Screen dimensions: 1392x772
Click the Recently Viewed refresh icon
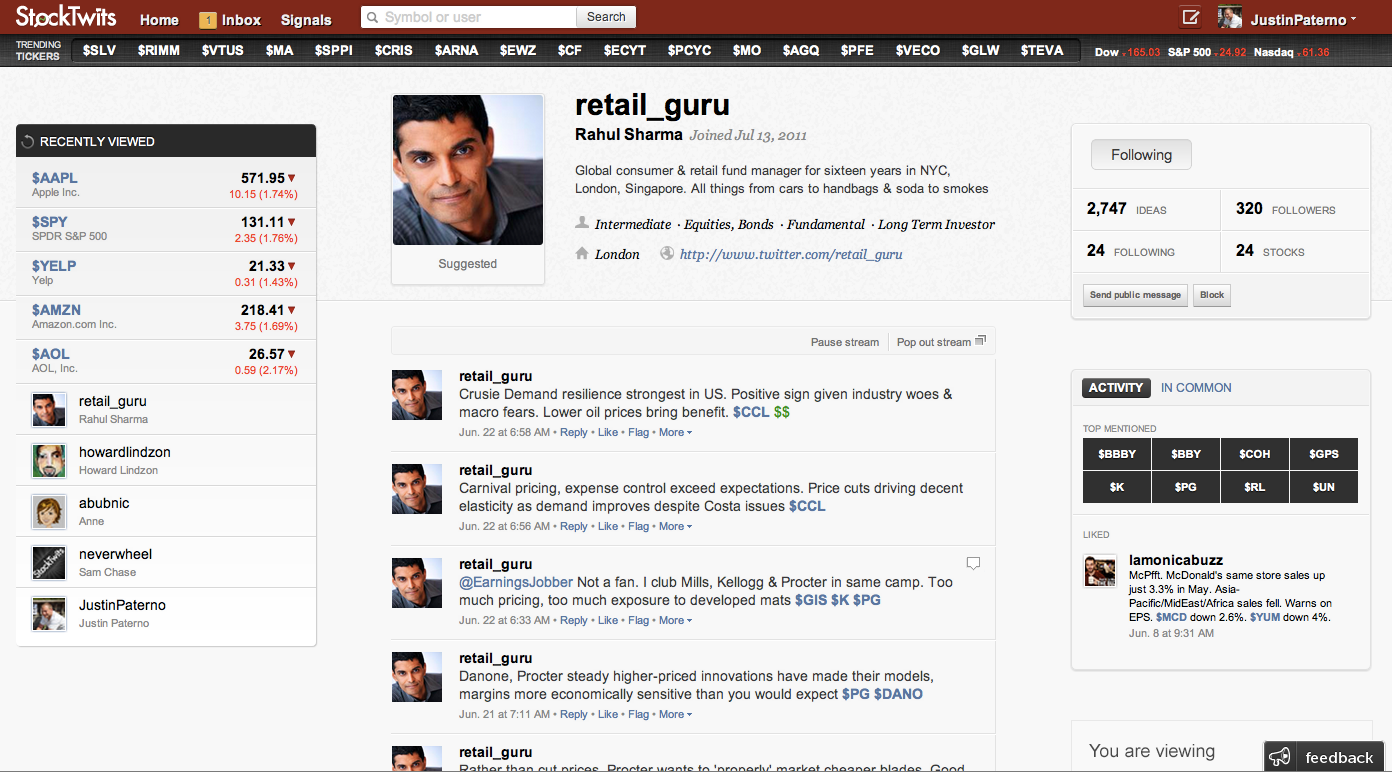coord(28,142)
